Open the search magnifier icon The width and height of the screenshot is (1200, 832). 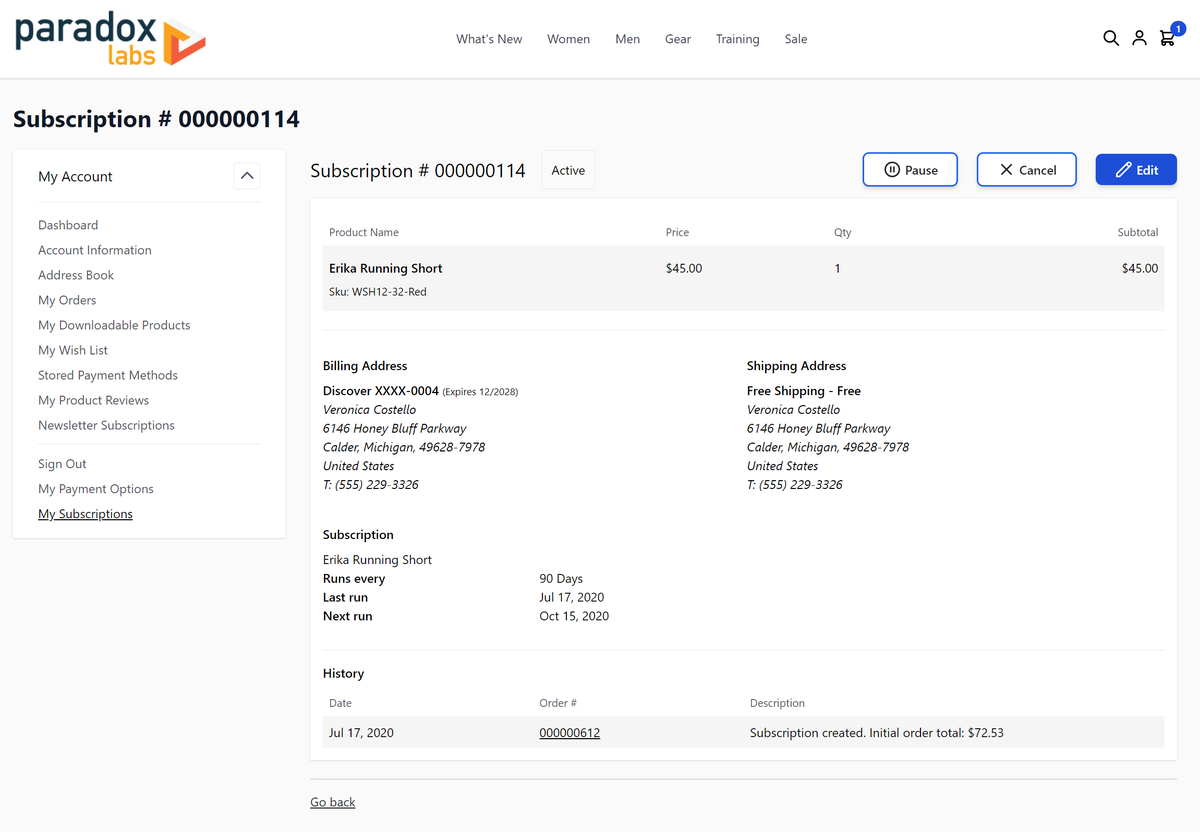(x=1111, y=38)
